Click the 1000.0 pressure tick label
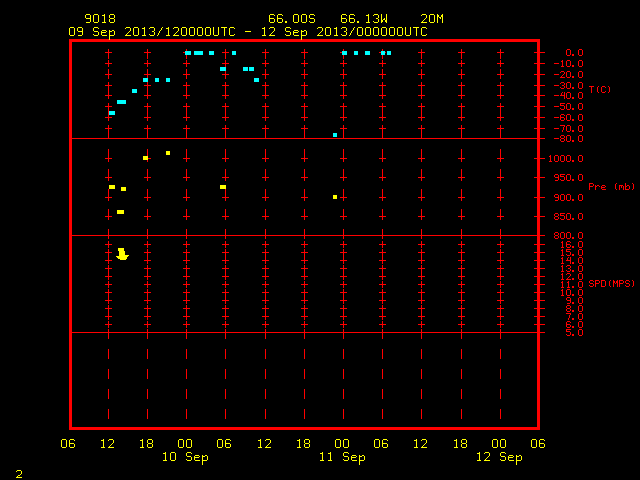The height and width of the screenshot is (480, 640). click(566, 159)
